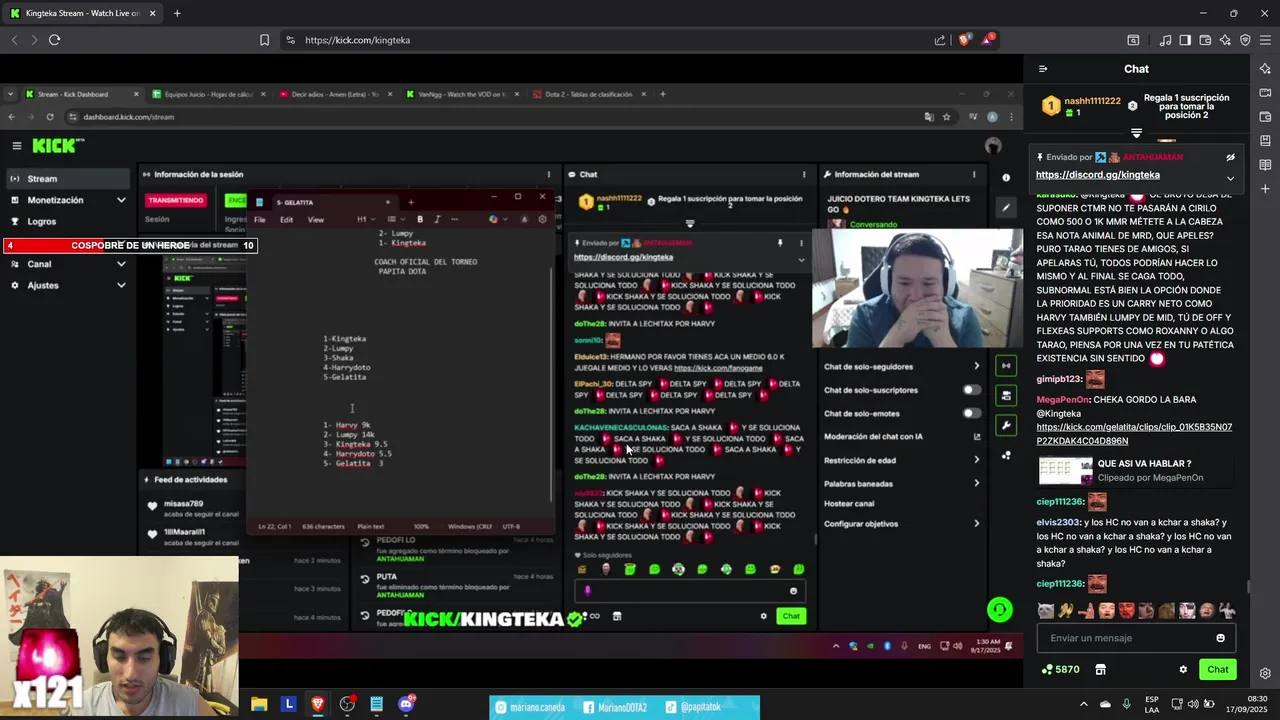1280x720 pixels.
Task: Click green Chat button in streamed dashboard
Action: pos(790,616)
